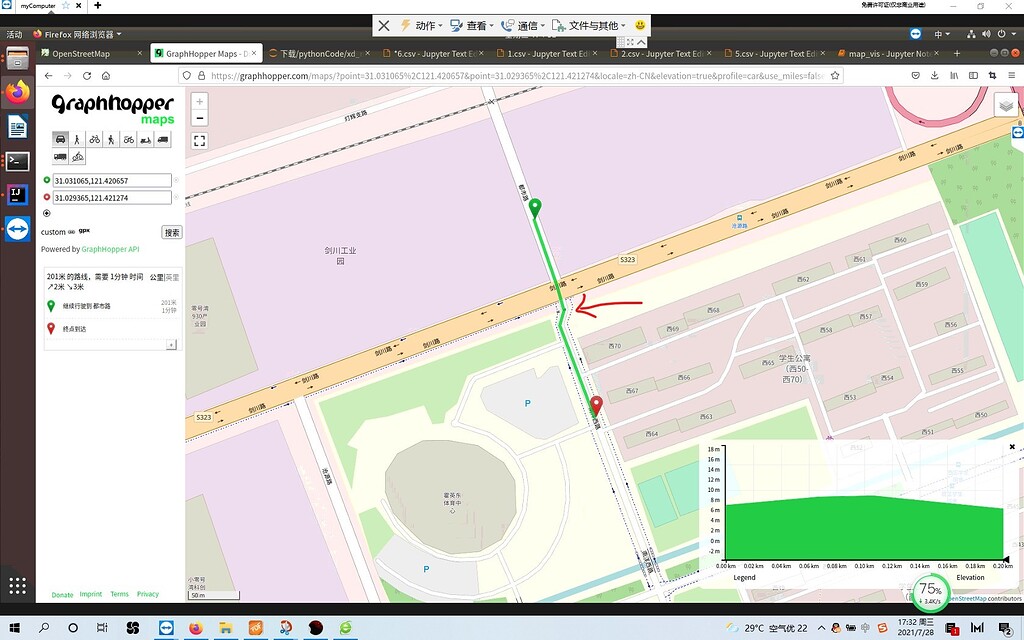Select the bicycle routing profile

pyautogui.click(x=94, y=140)
